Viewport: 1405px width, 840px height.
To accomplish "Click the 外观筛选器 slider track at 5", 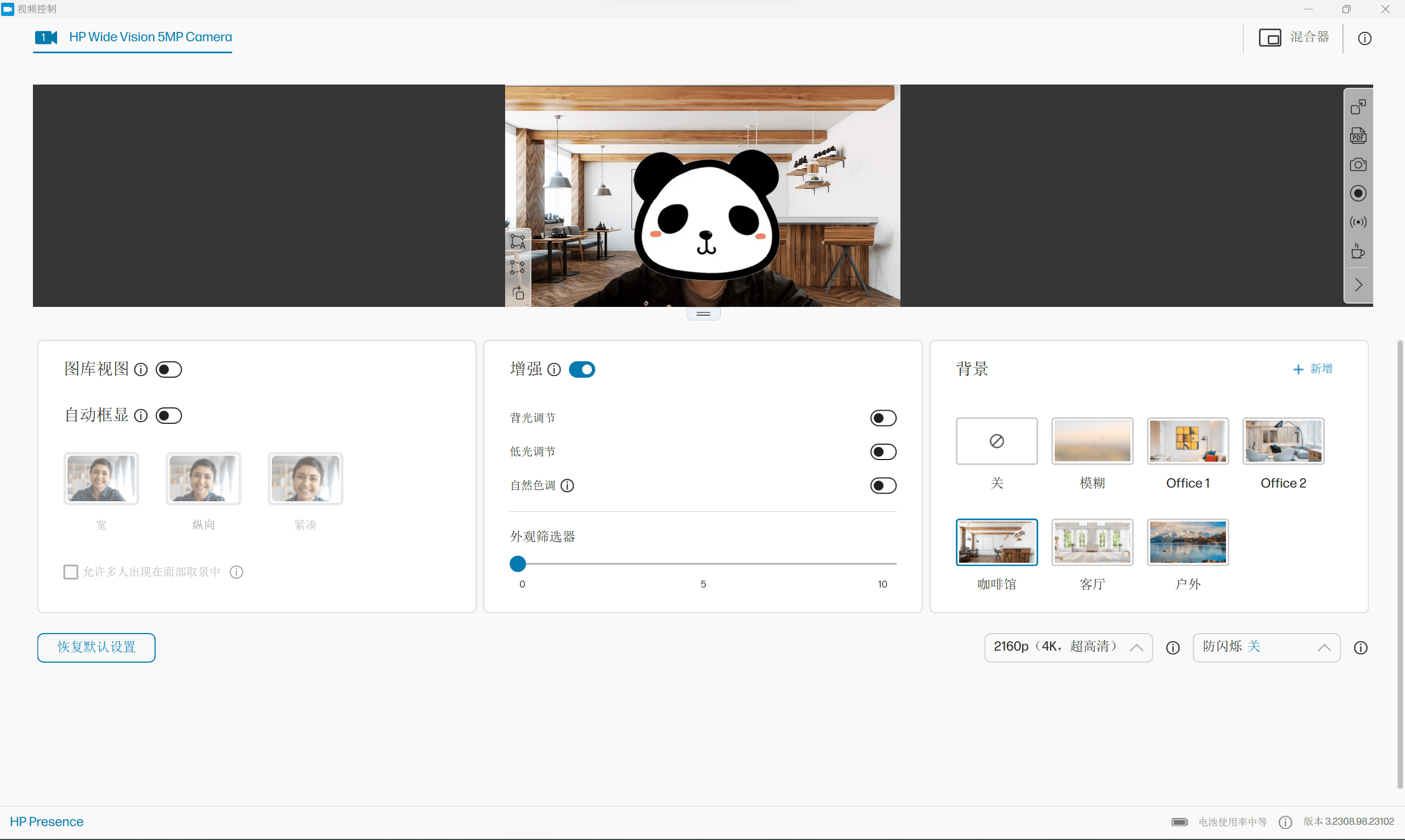I will click(703, 564).
